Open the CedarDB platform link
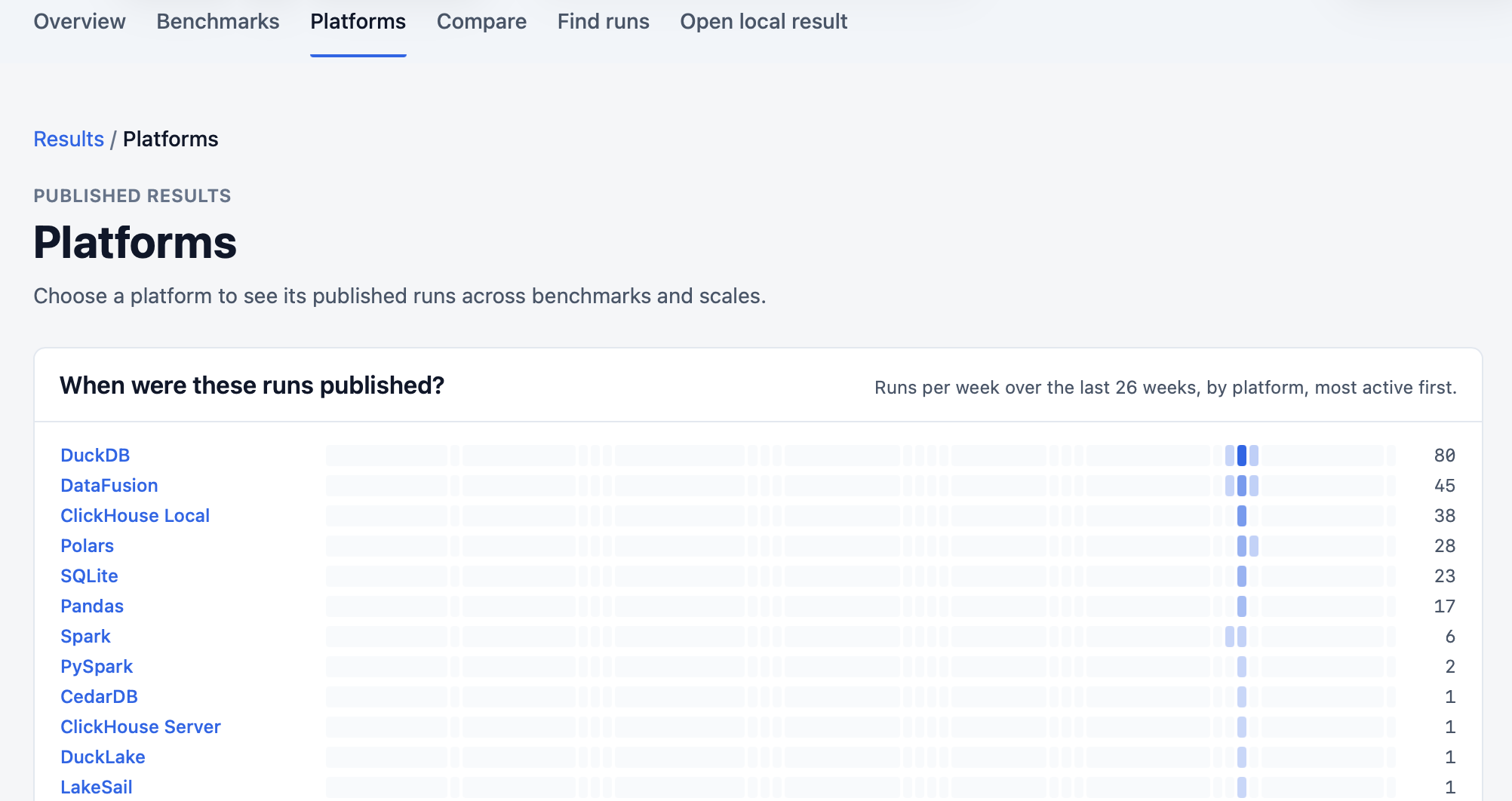 tap(99, 697)
